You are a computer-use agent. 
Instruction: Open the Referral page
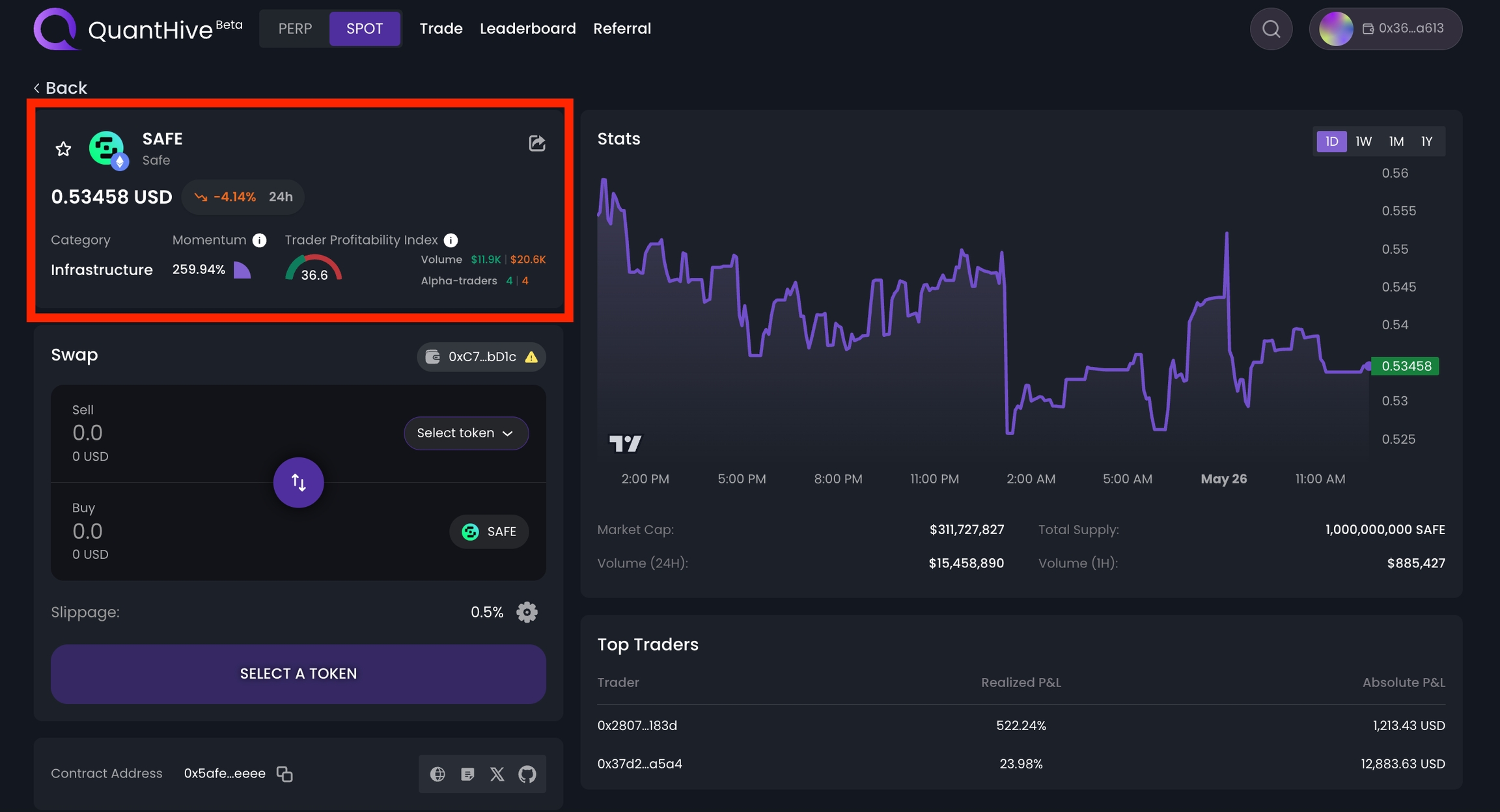pyautogui.click(x=622, y=29)
